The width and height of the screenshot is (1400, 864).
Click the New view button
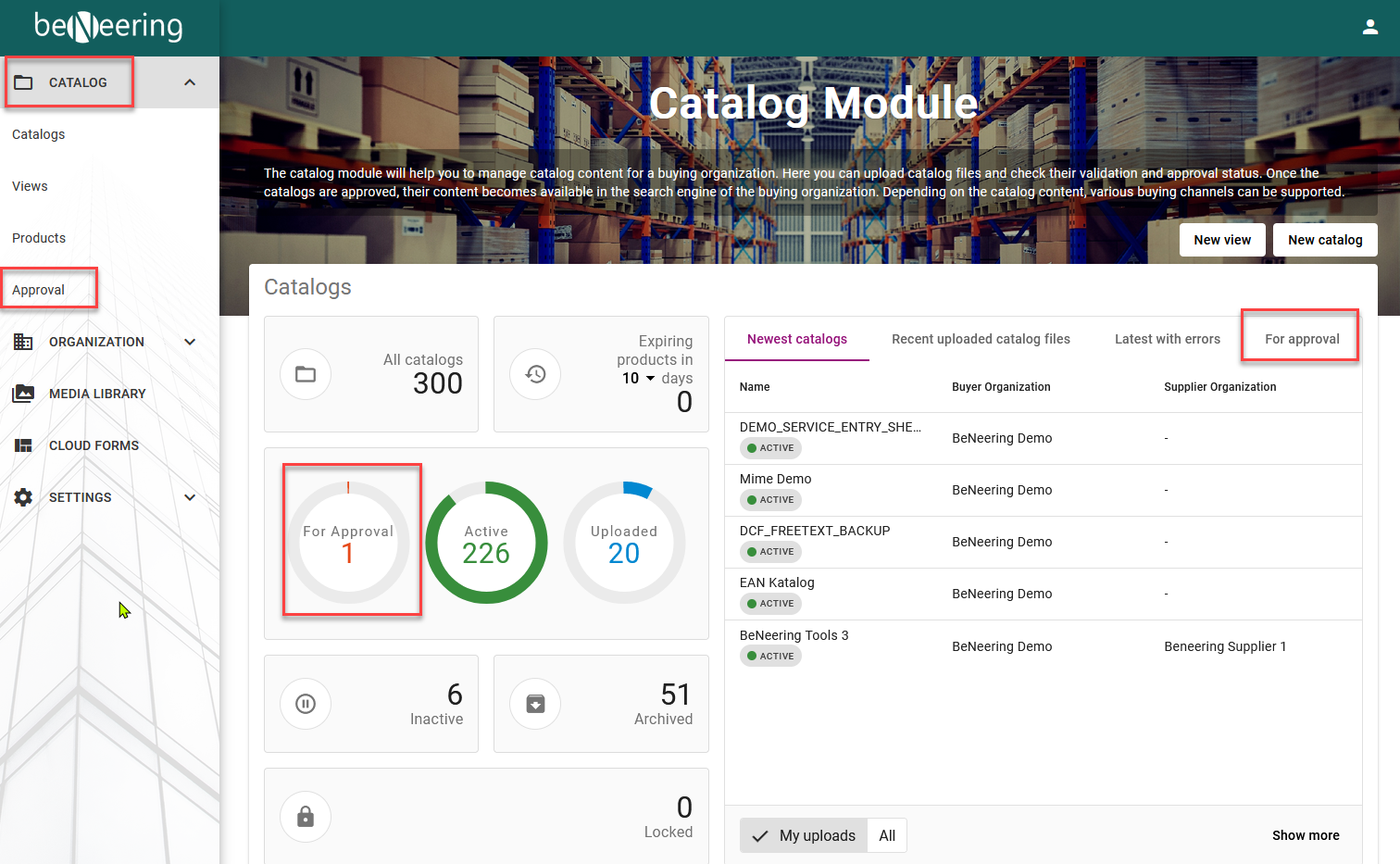coord(1222,240)
